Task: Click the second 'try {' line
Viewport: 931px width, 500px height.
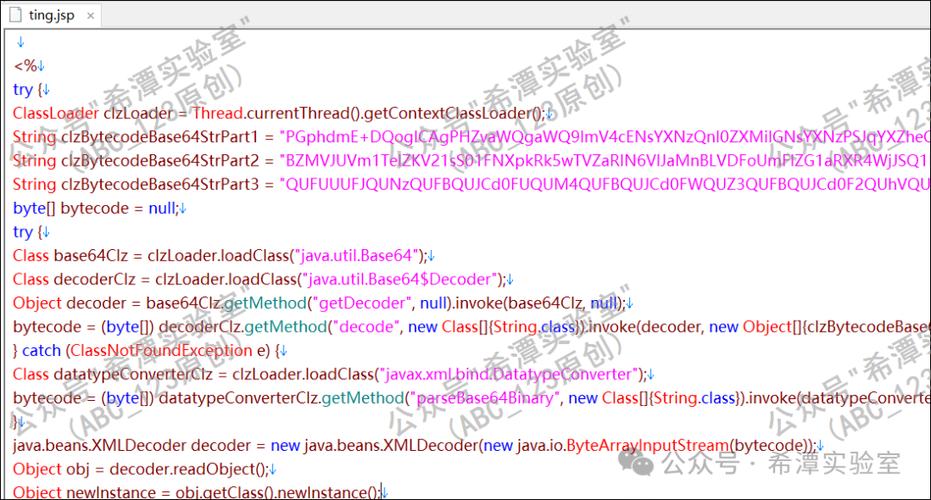Action: click(x=31, y=232)
